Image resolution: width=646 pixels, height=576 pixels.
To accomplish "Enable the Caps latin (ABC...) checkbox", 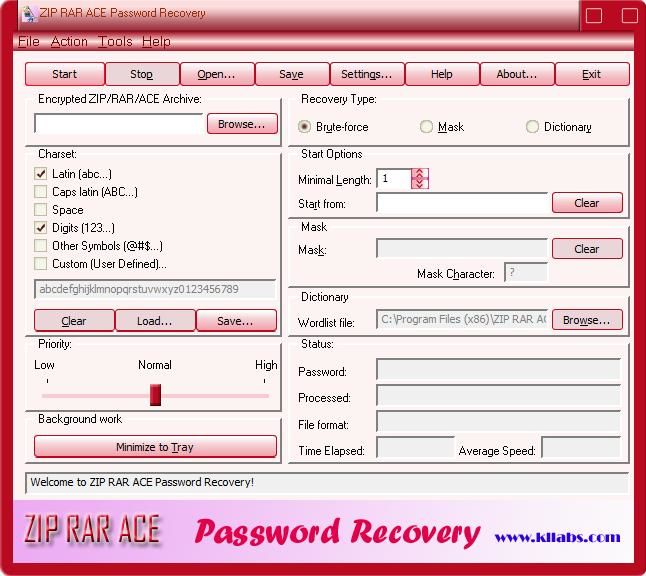I will 40,192.
